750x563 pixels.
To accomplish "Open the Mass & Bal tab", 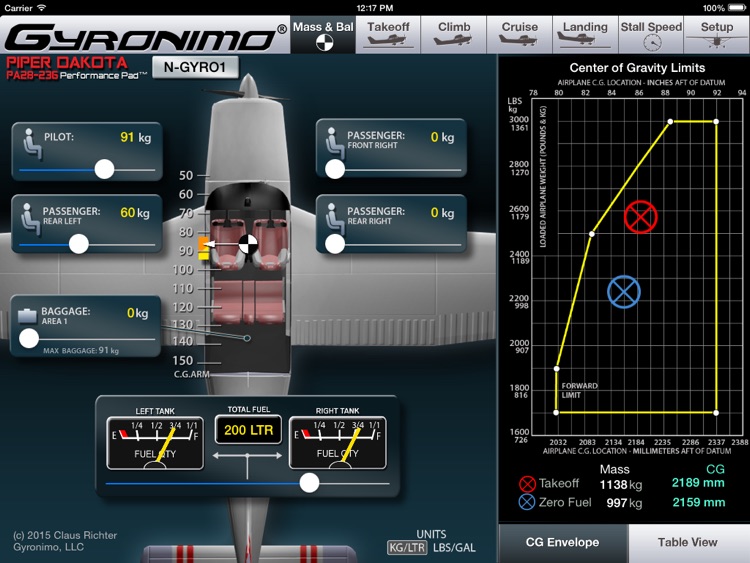I will pos(323,35).
